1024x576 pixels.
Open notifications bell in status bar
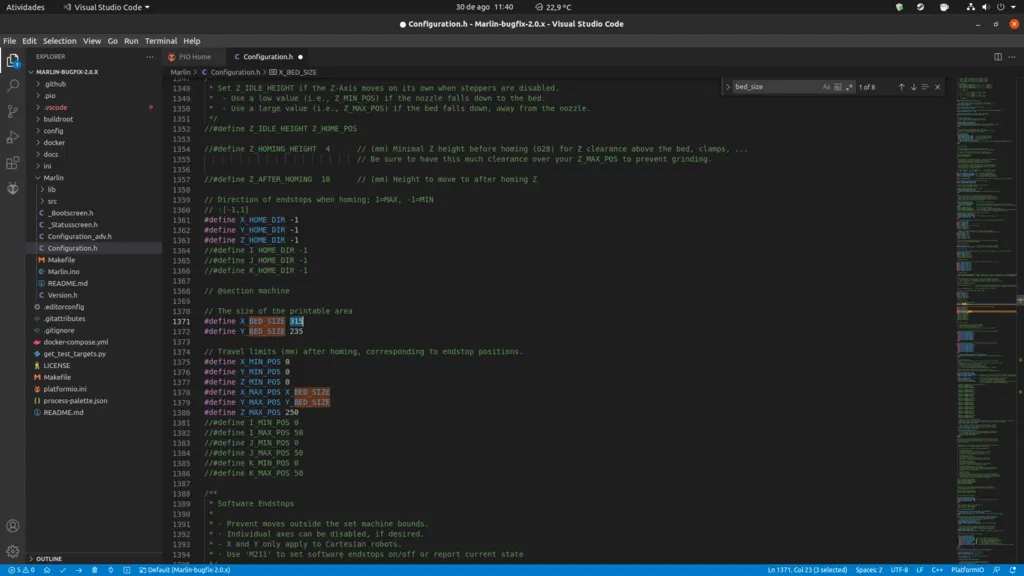tap(1012, 570)
